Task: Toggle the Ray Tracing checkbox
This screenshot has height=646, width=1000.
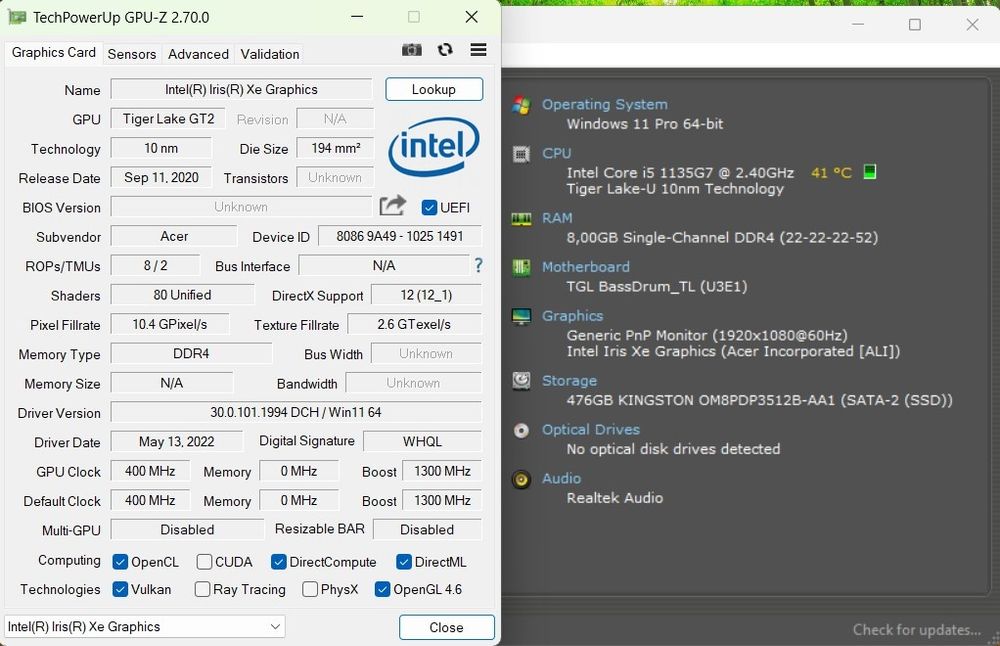Action: 202,589
